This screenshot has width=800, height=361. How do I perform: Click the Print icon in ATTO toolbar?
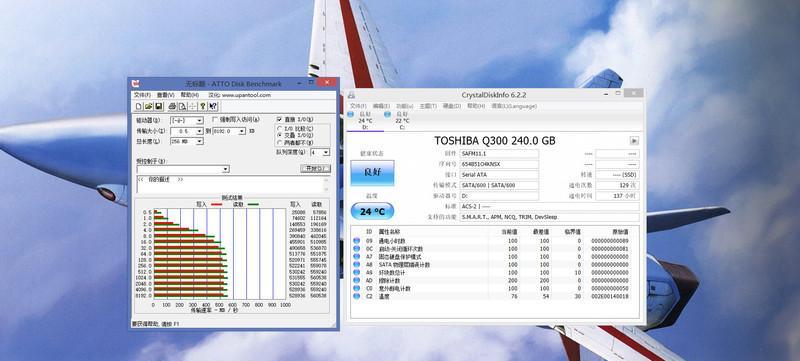(x=172, y=106)
